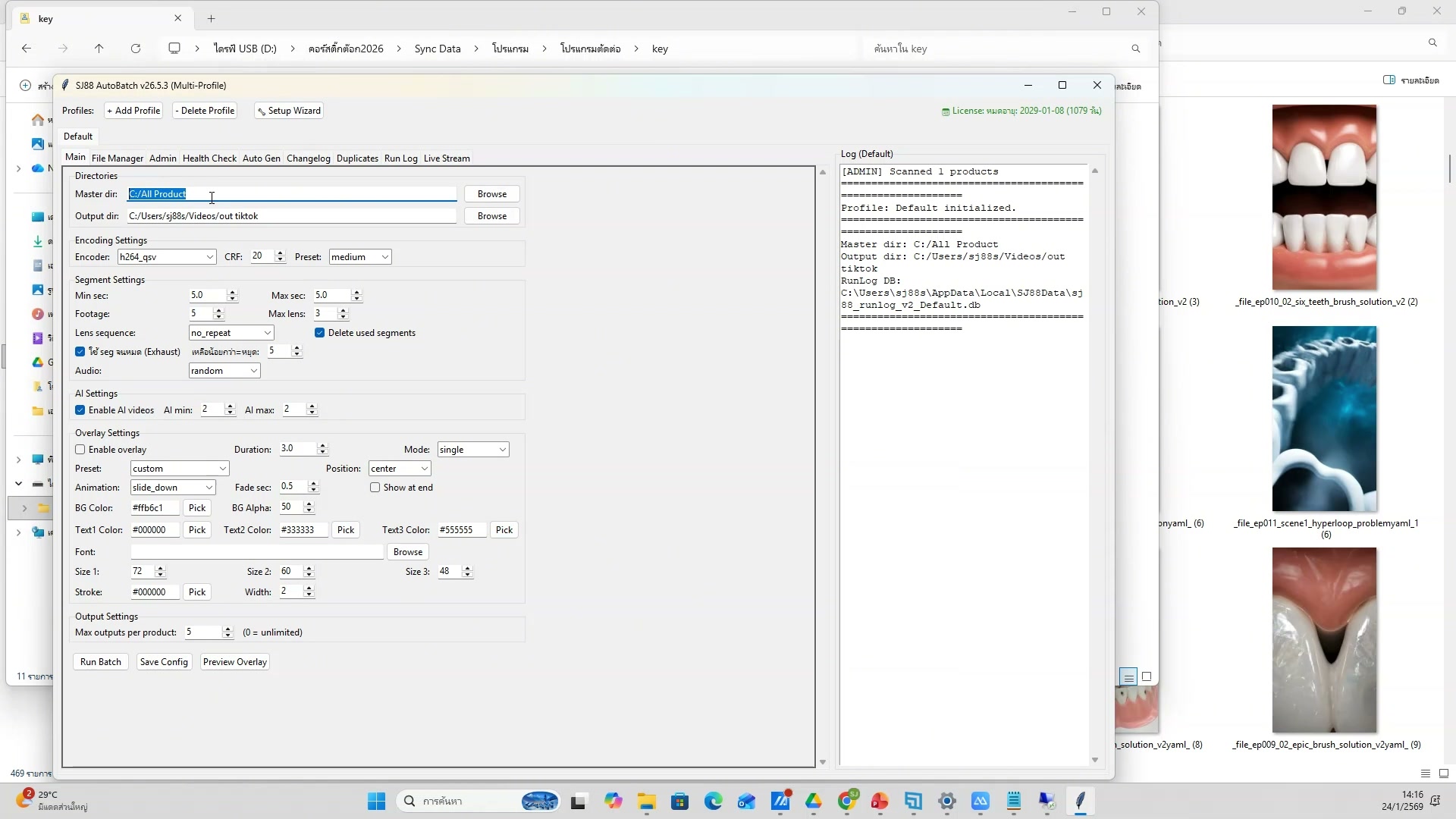Image resolution: width=1456 pixels, height=819 pixels.
Task: Open the Windows Start menu
Action: (x=376, y=801)
